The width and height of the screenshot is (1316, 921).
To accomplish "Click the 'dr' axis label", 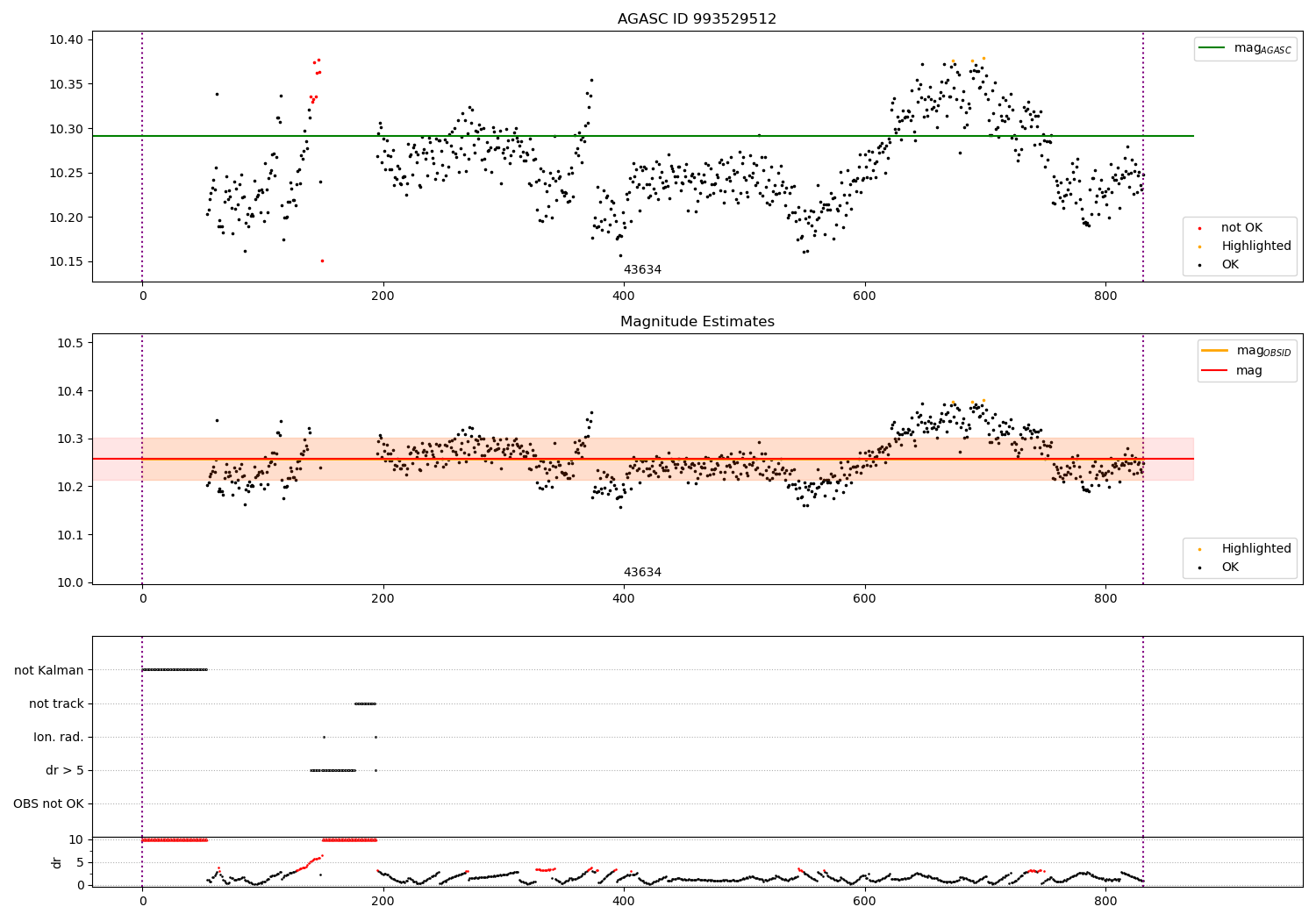I will (x=57, y=862).
